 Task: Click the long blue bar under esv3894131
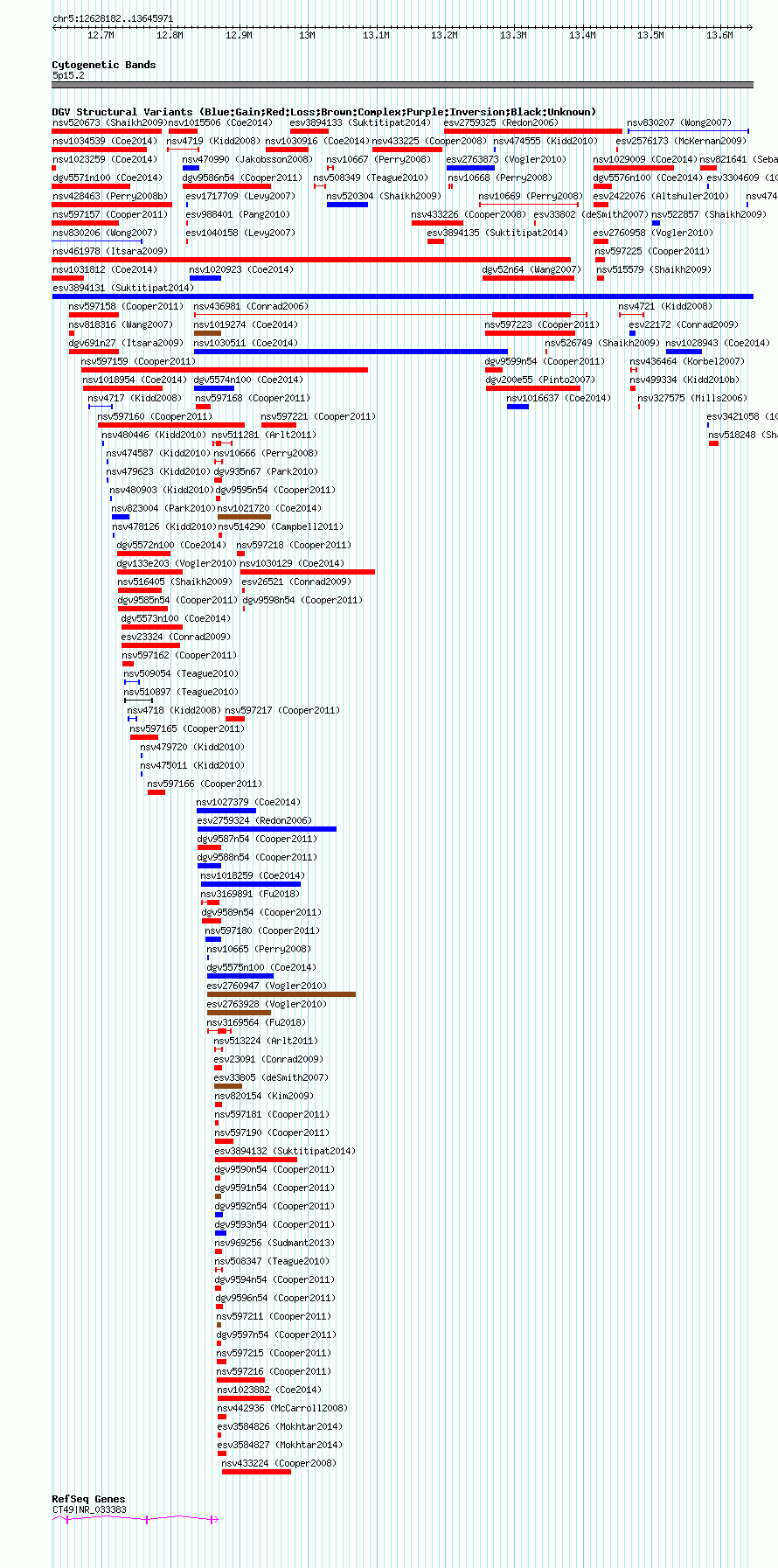tap(402, 296)
